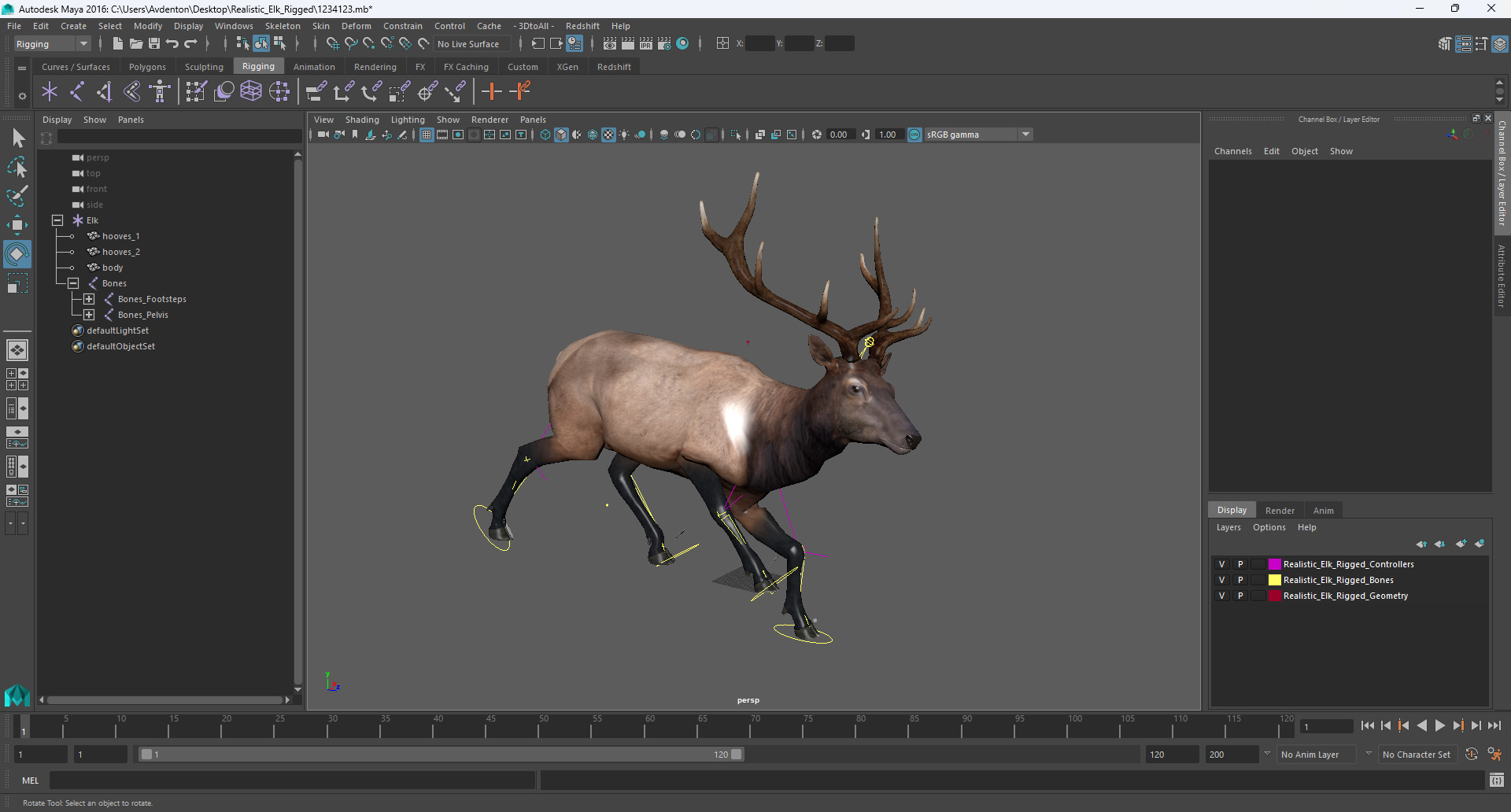
Task: Click the red Geometry layer color swatch
Action: (x=1274, y=596)
